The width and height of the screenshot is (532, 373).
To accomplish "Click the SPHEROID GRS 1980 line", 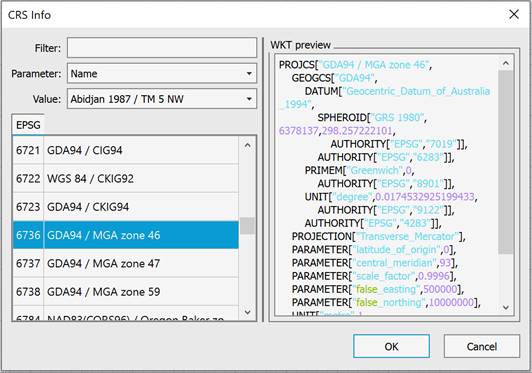I will 372,117.
